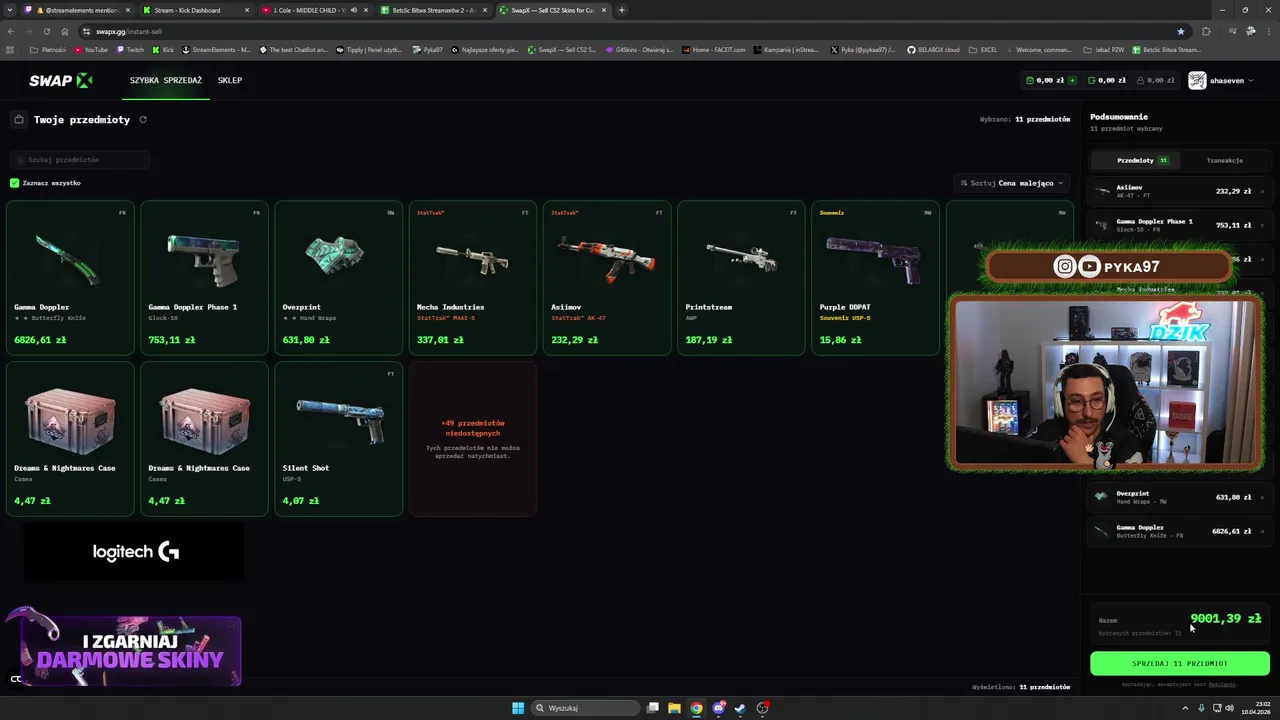Open the FACEIT.com Home bookmark
This screenshot has width=1280, height=720.
click(x=715, y=50)
